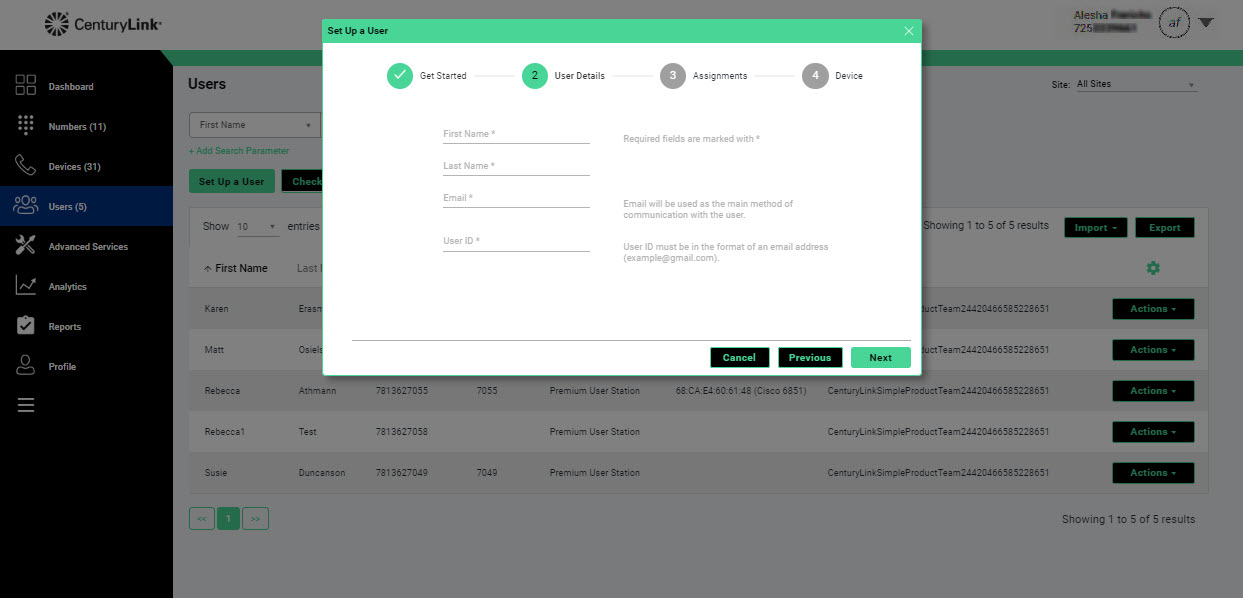Click the Dashboard grid icon in sidebar
1243x598 pixels.
coord(26,86)
